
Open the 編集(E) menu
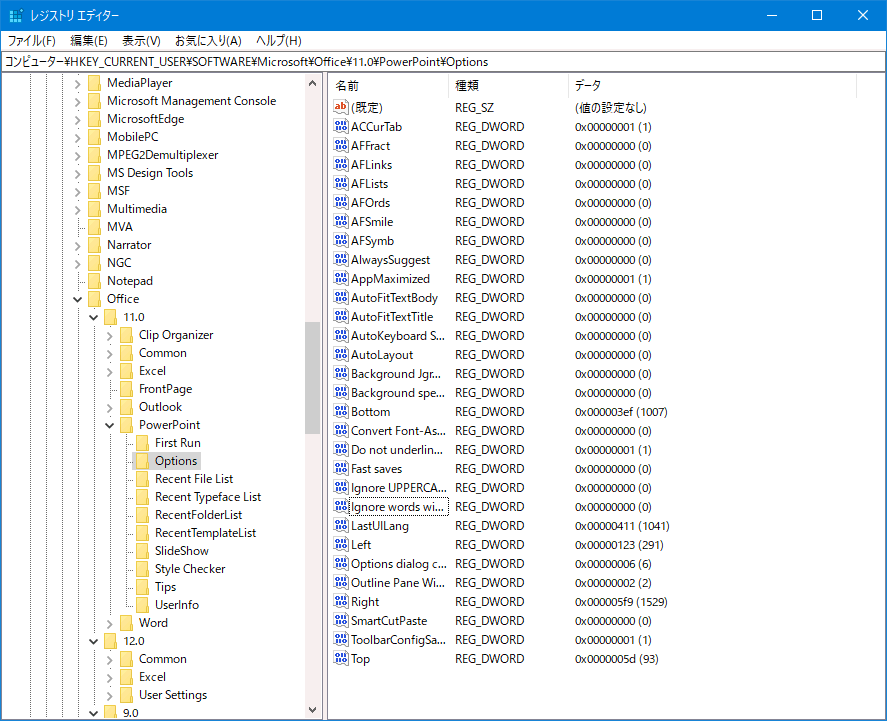tap(89, 41)
